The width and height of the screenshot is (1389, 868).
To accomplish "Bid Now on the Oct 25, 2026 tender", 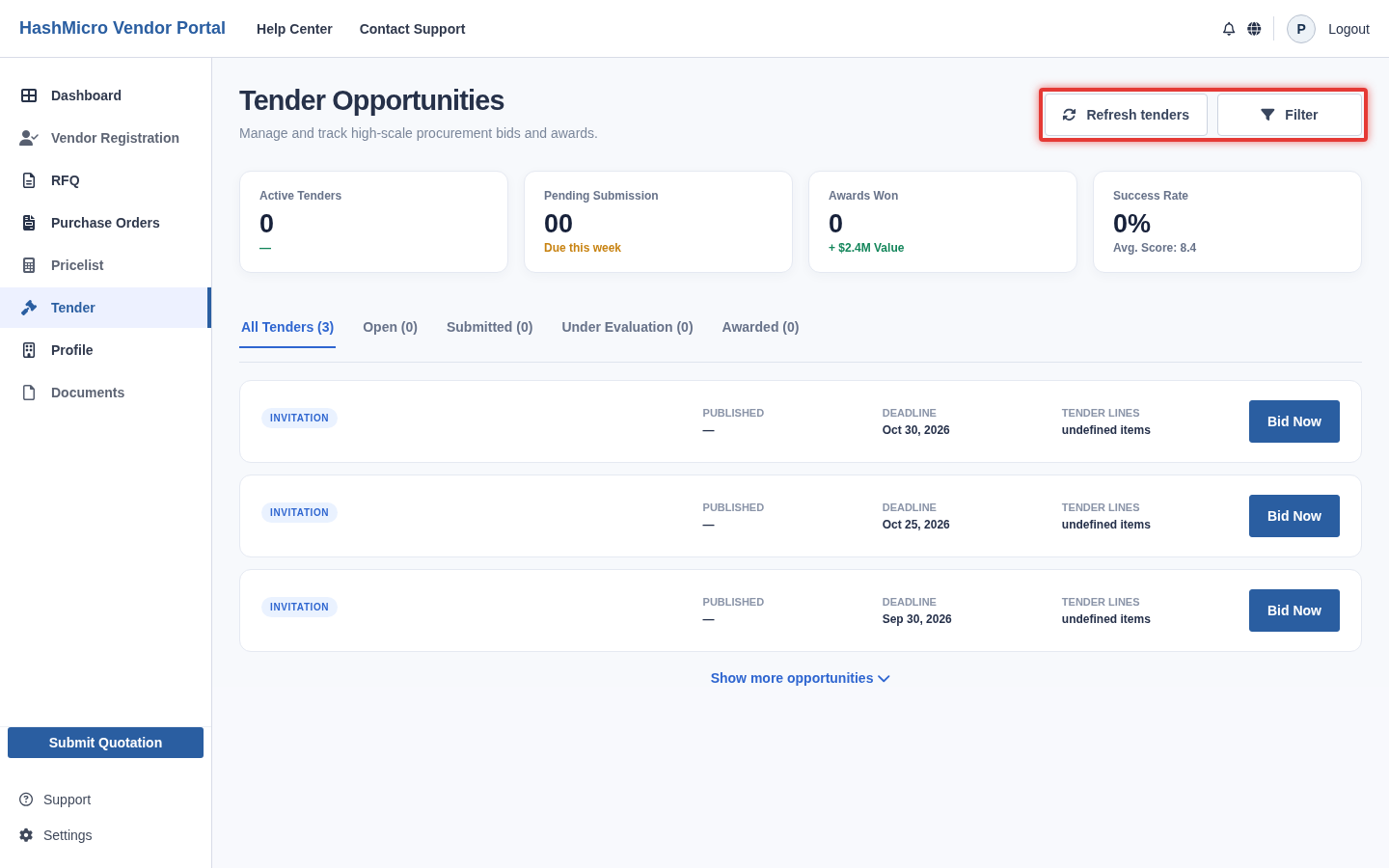I will pyautogui.click(x=1294, y=516).
